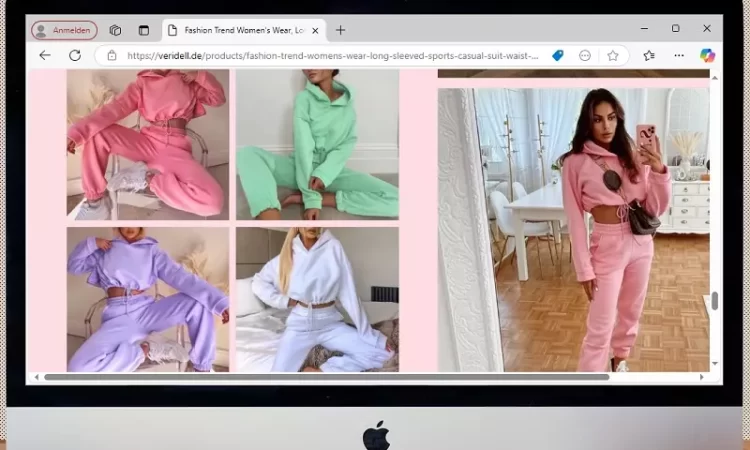Close the browser window
The height and width of the screenshot is (450, 750).
[707, 29]
